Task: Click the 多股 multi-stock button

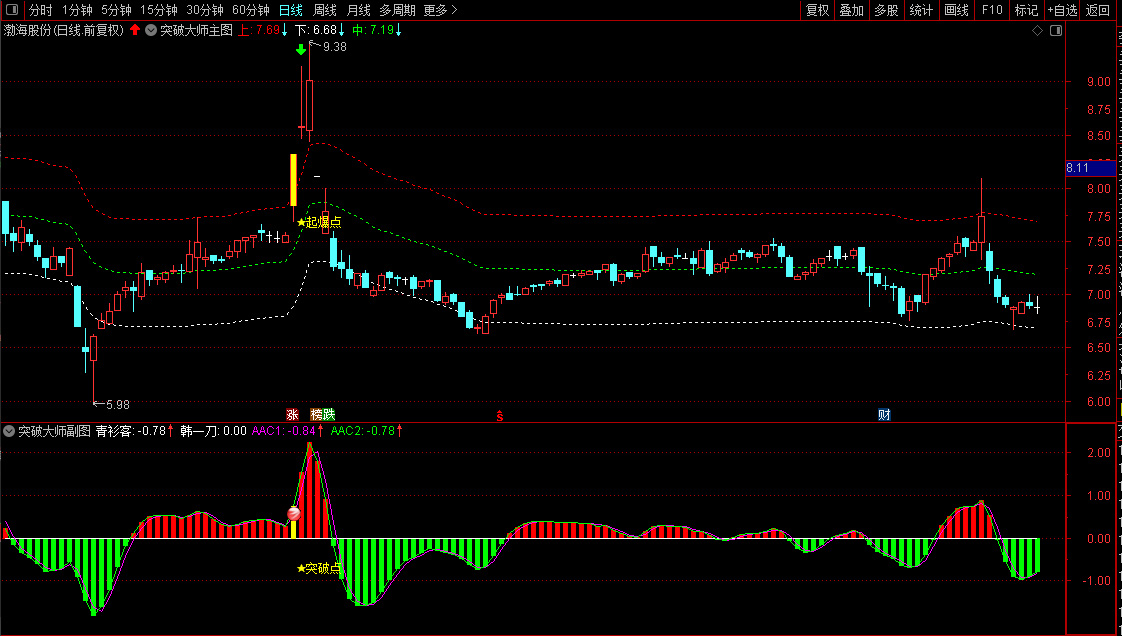Action: coord(886,10)
